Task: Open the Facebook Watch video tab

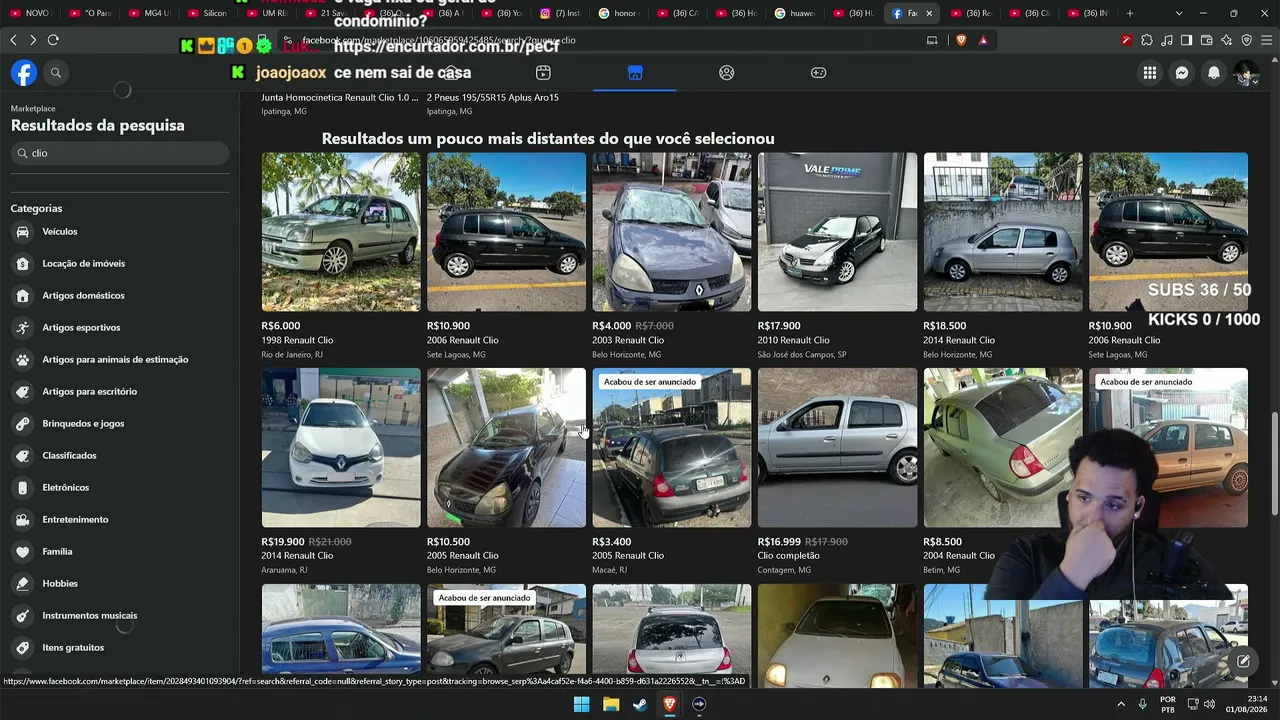Action: point(543,73)
